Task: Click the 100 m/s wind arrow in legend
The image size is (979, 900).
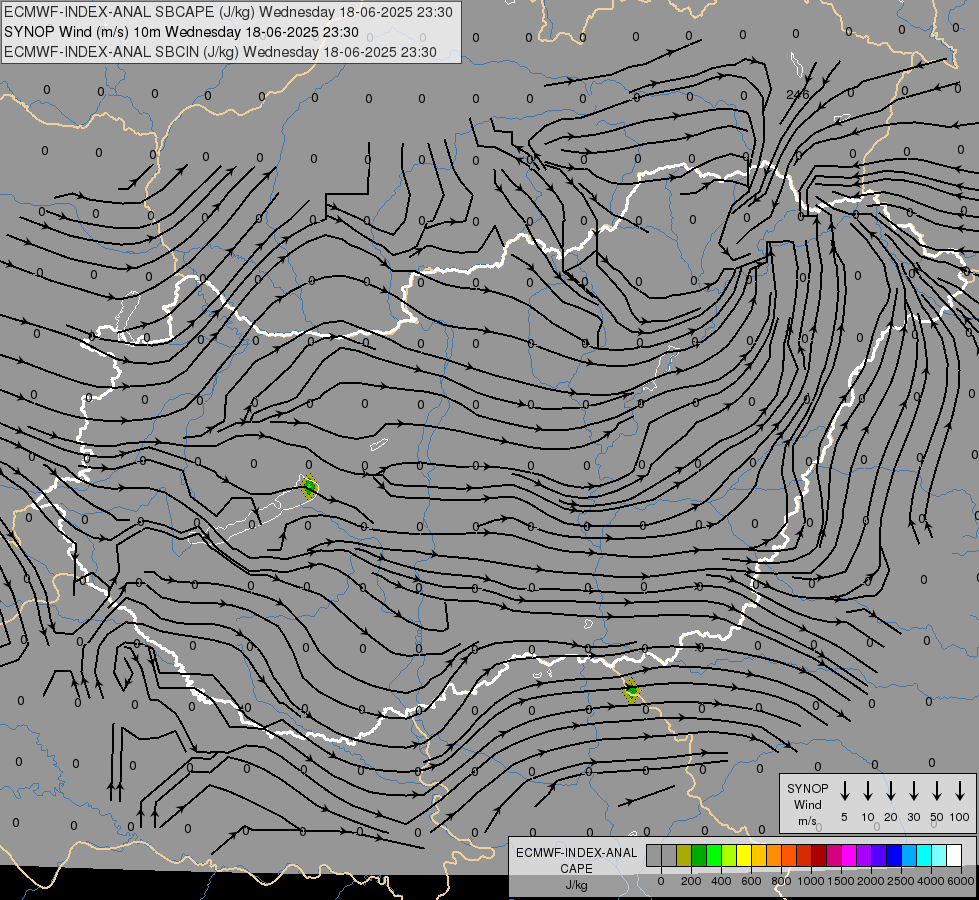Action: pos(960,791)
